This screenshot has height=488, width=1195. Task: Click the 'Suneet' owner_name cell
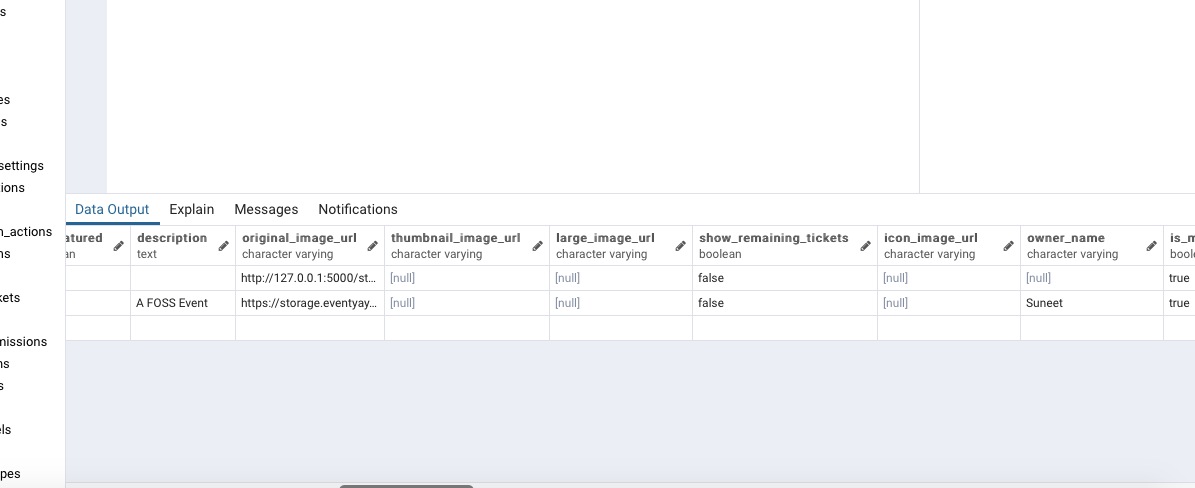(1092, 303)
